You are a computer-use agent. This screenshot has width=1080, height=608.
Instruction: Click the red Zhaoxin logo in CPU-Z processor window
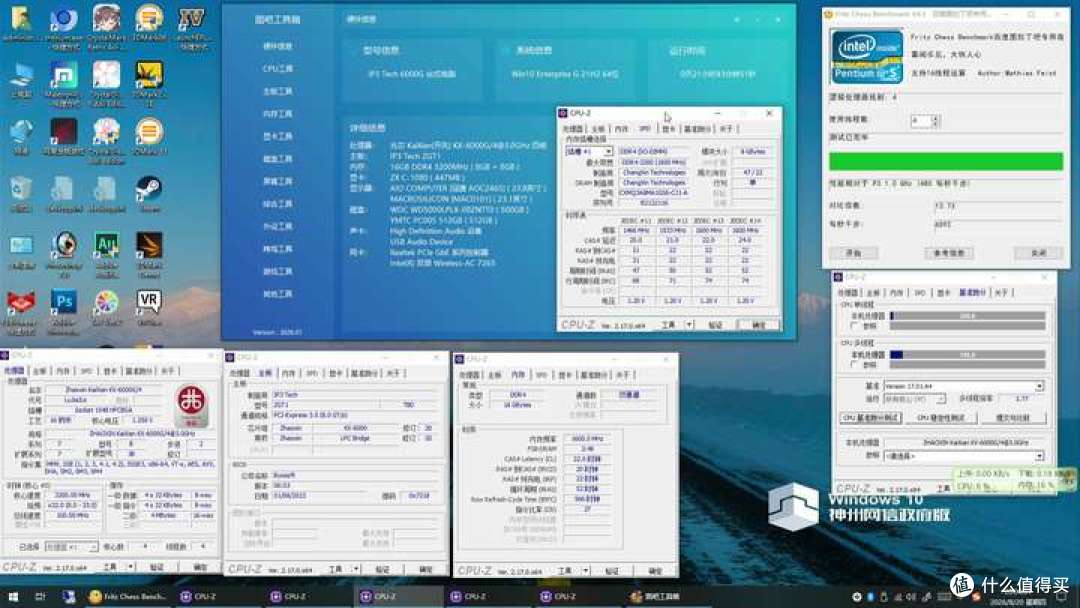tap(191, 406)
